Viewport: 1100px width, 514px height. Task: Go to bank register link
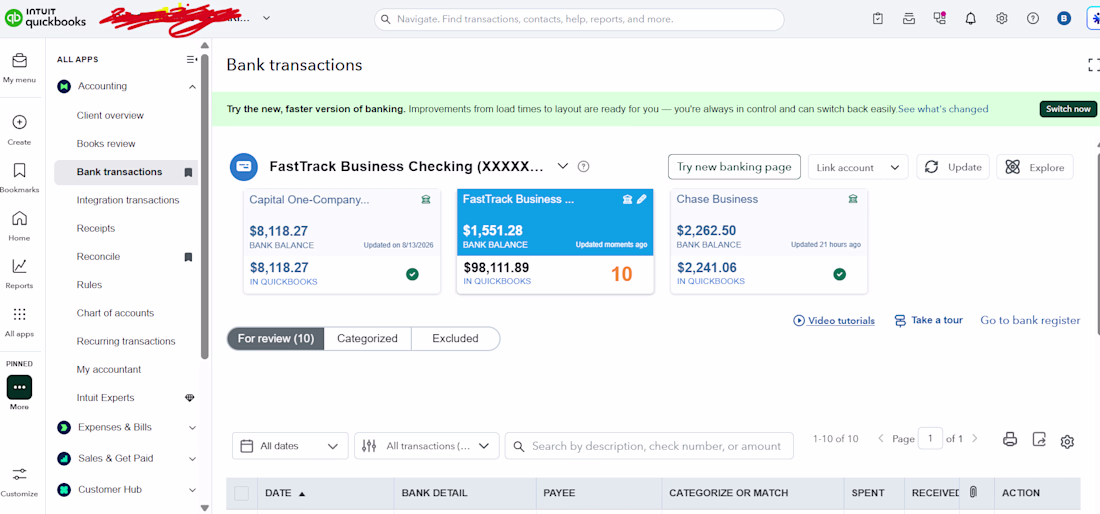pyautogui.click(x=1030, y=320)
